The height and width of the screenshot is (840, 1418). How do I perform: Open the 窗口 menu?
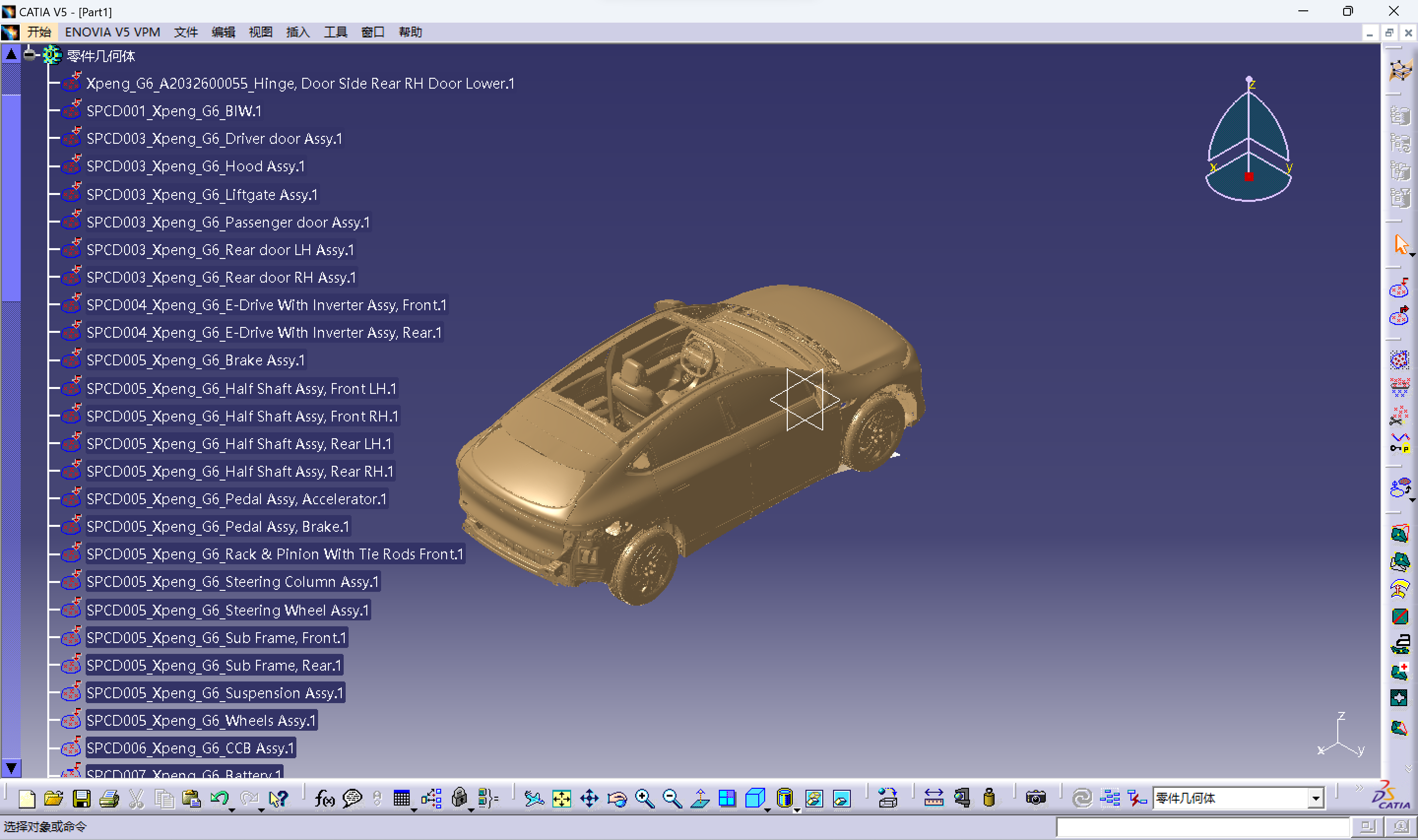[x=372, y=32]
